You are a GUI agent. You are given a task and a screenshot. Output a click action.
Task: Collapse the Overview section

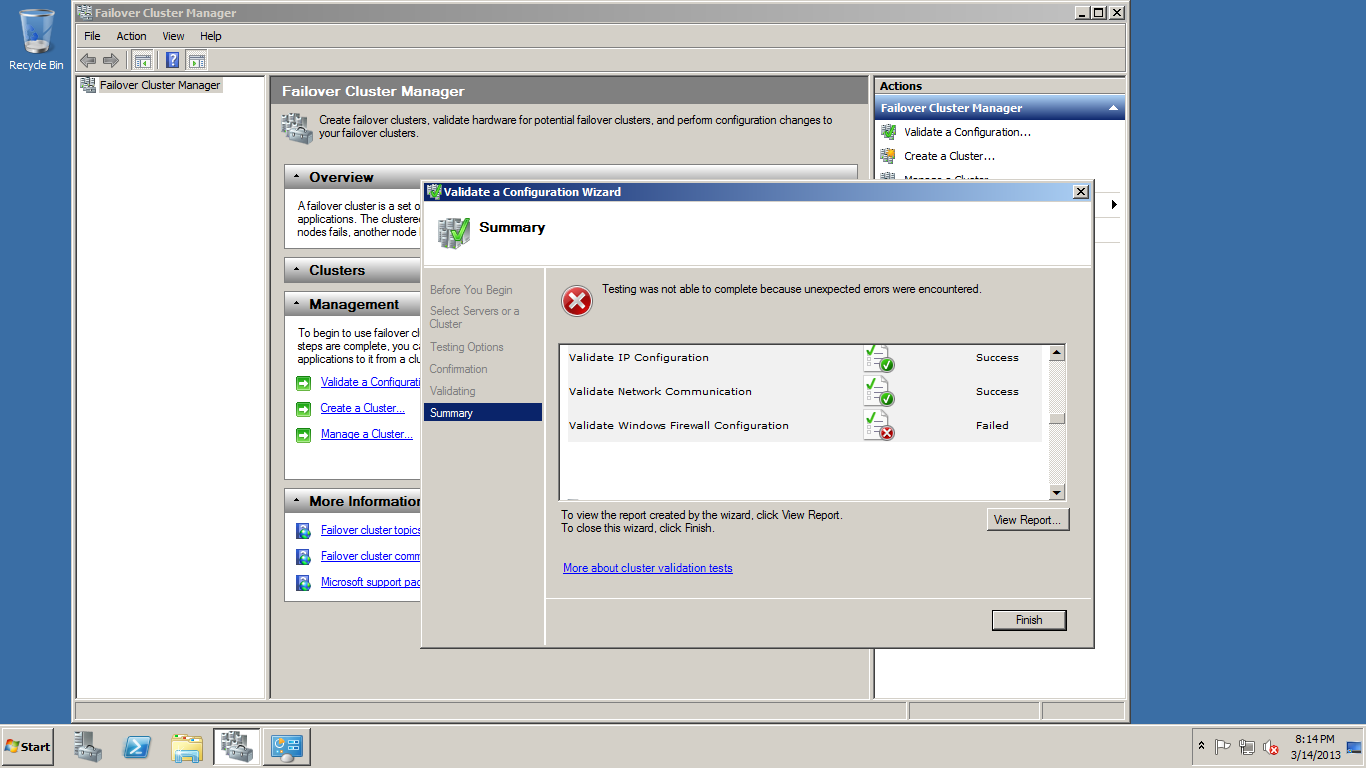click(297, 177)
